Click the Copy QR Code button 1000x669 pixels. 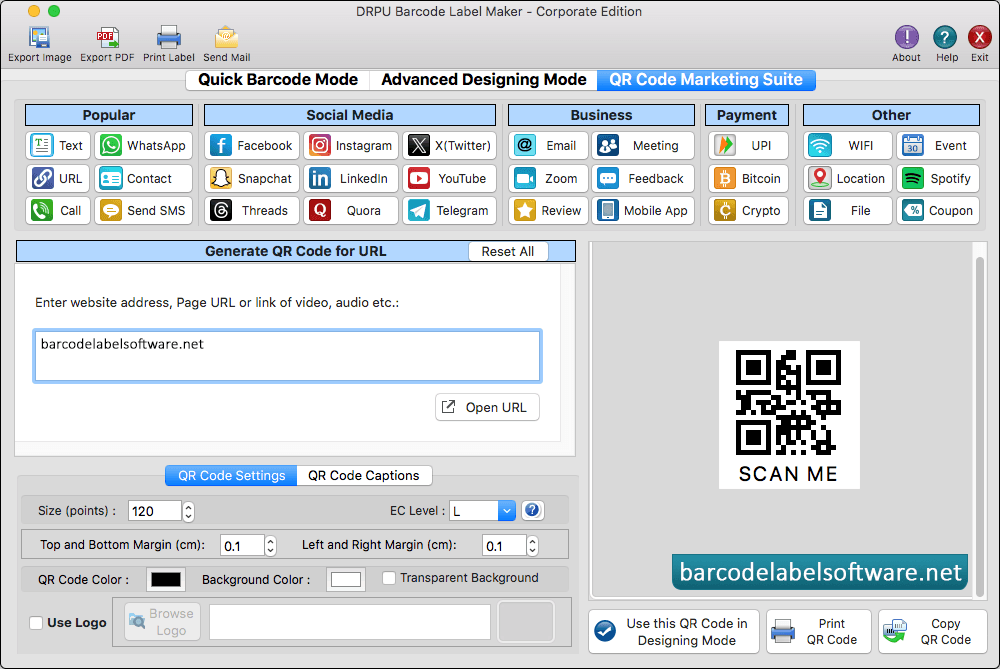pyautogui.click(x=932, y=631)
